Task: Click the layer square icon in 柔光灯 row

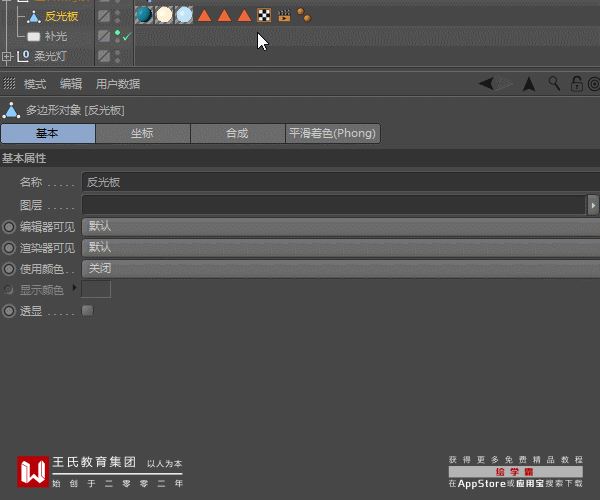Action: tap(104, 56)
